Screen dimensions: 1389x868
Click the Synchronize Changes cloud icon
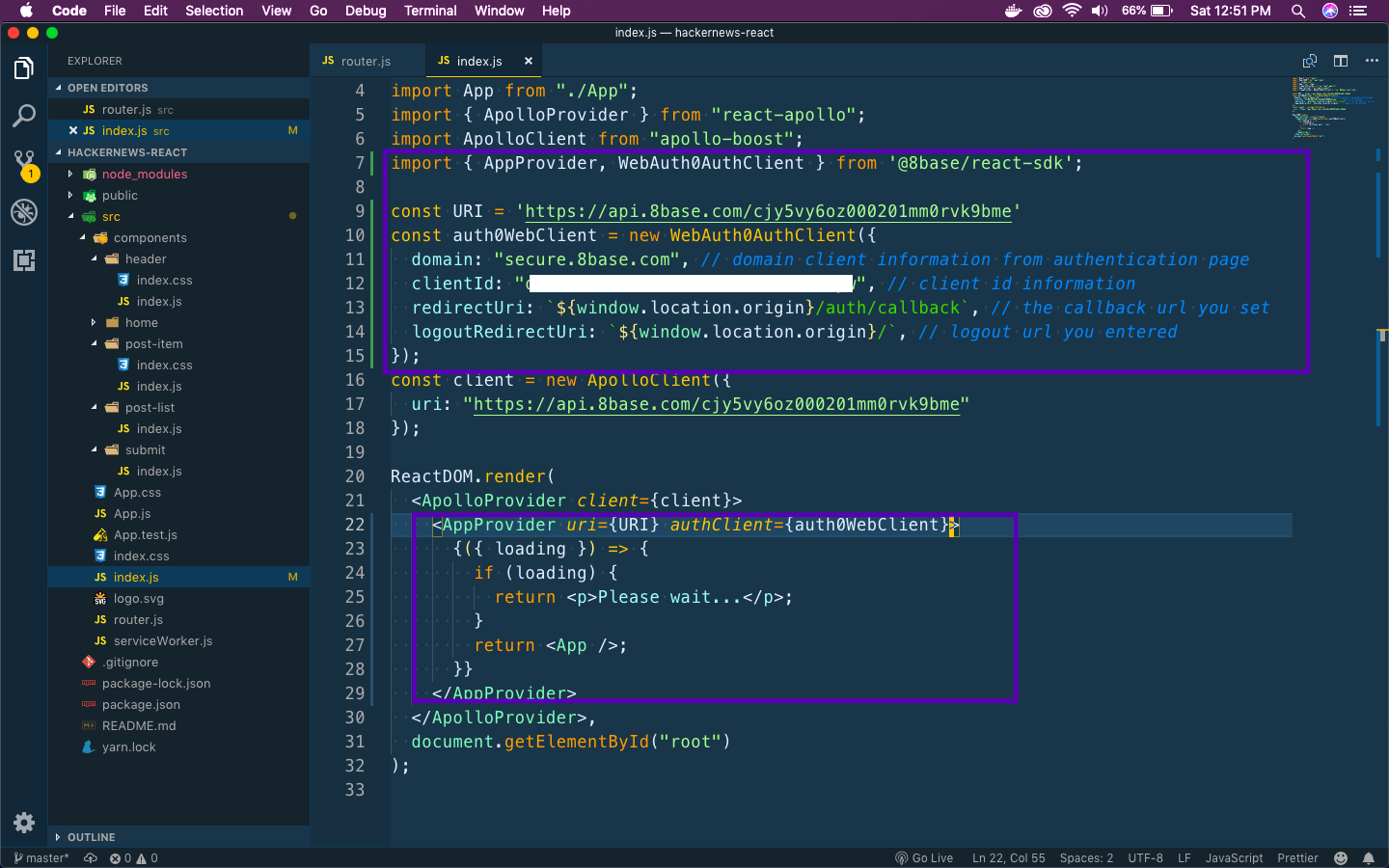91,858
